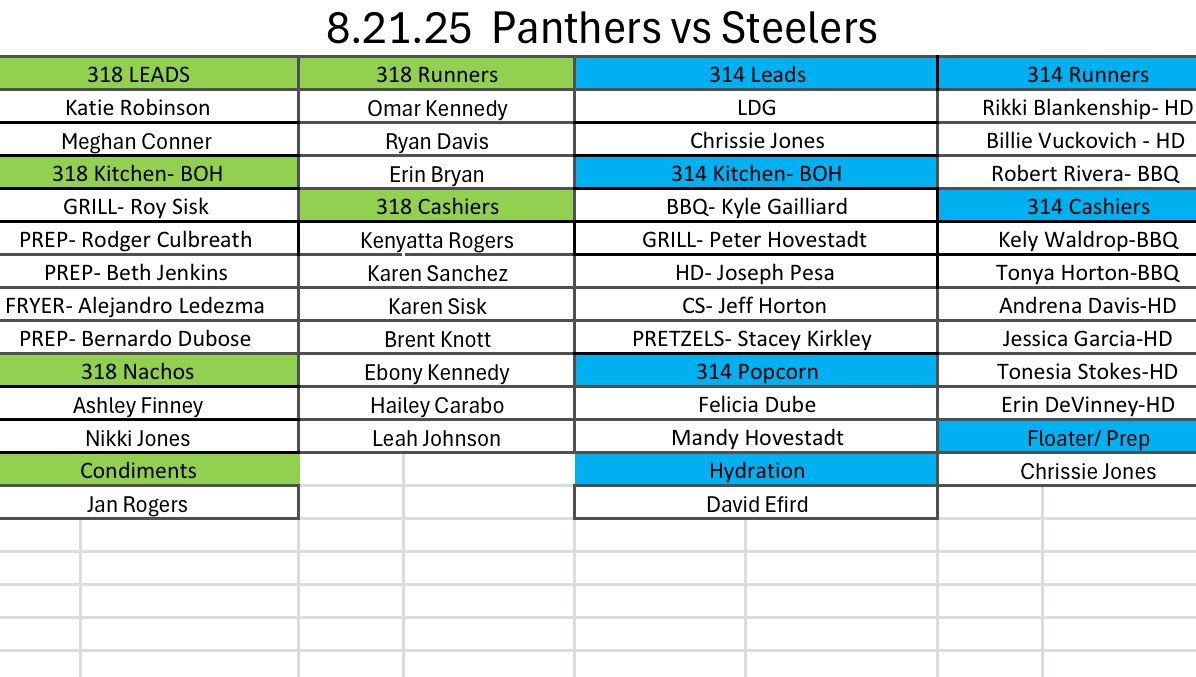The height and width of the screenshot is (677, 1196).
Task: Select the GRILL- Roy Sisk cell
Action: click(137, 206)
